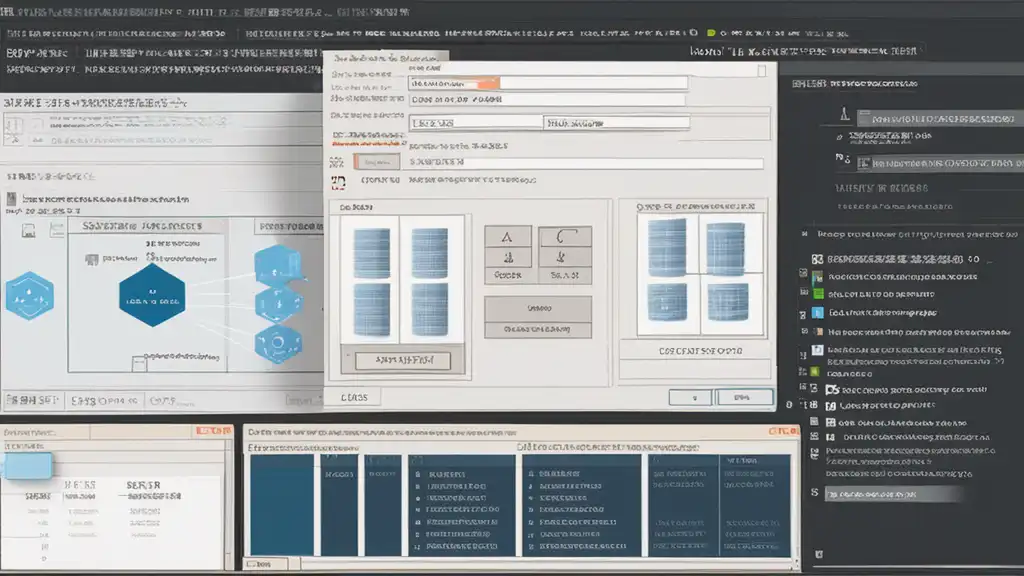This screenshot has height=576, width=1024.
Task: Select the light blue hexagon on far left
Action: (28, 296)
